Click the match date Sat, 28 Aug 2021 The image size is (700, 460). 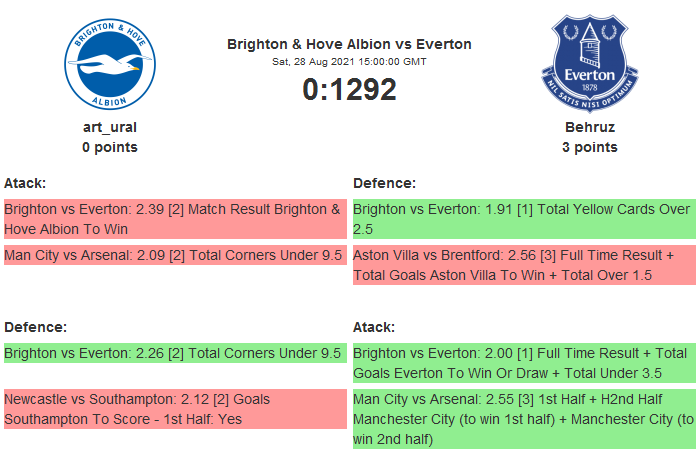pyautogui.click(x=349, y=62)
